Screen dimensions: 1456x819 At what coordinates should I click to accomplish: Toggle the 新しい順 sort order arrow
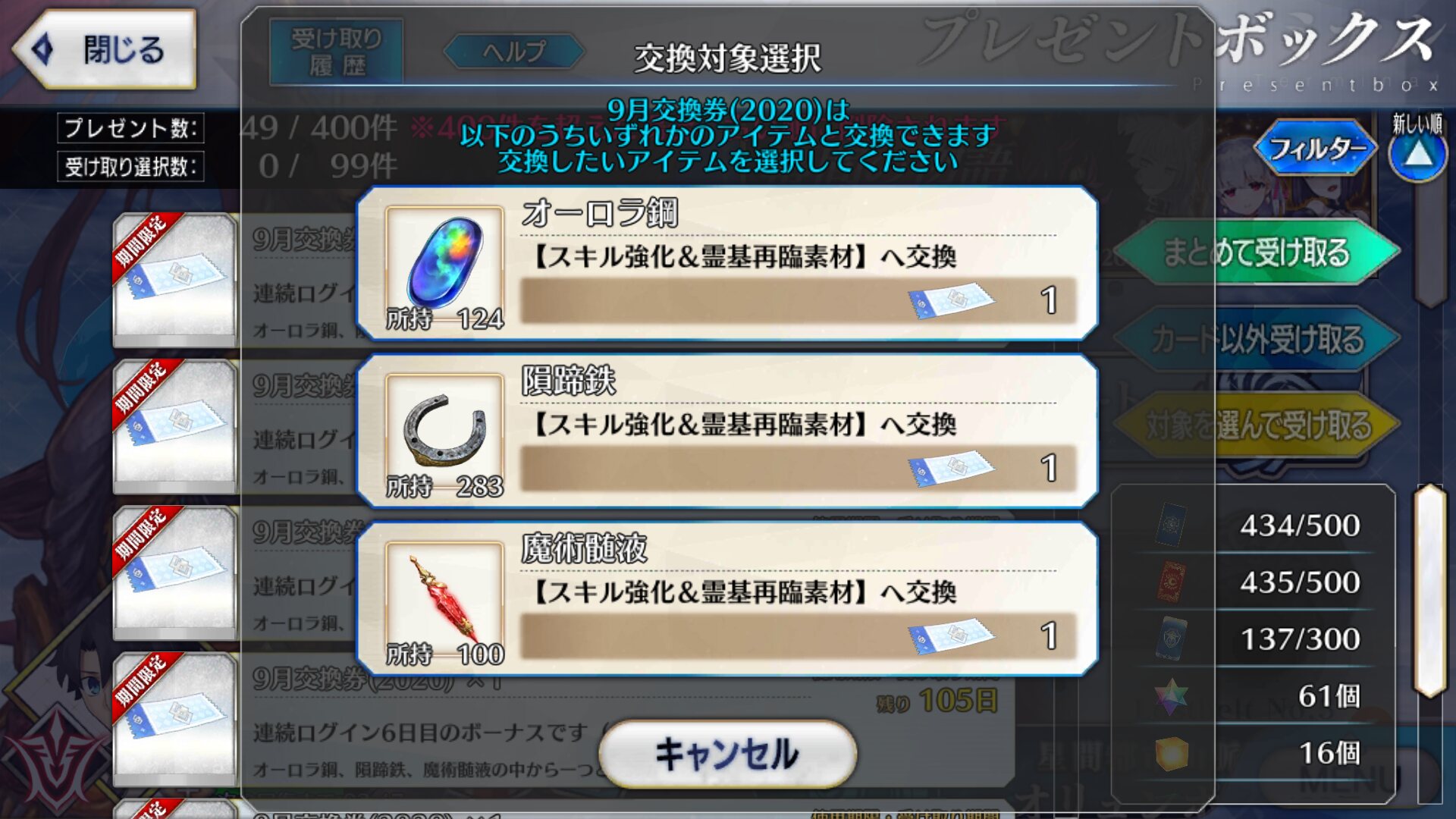coord(1417,155)
